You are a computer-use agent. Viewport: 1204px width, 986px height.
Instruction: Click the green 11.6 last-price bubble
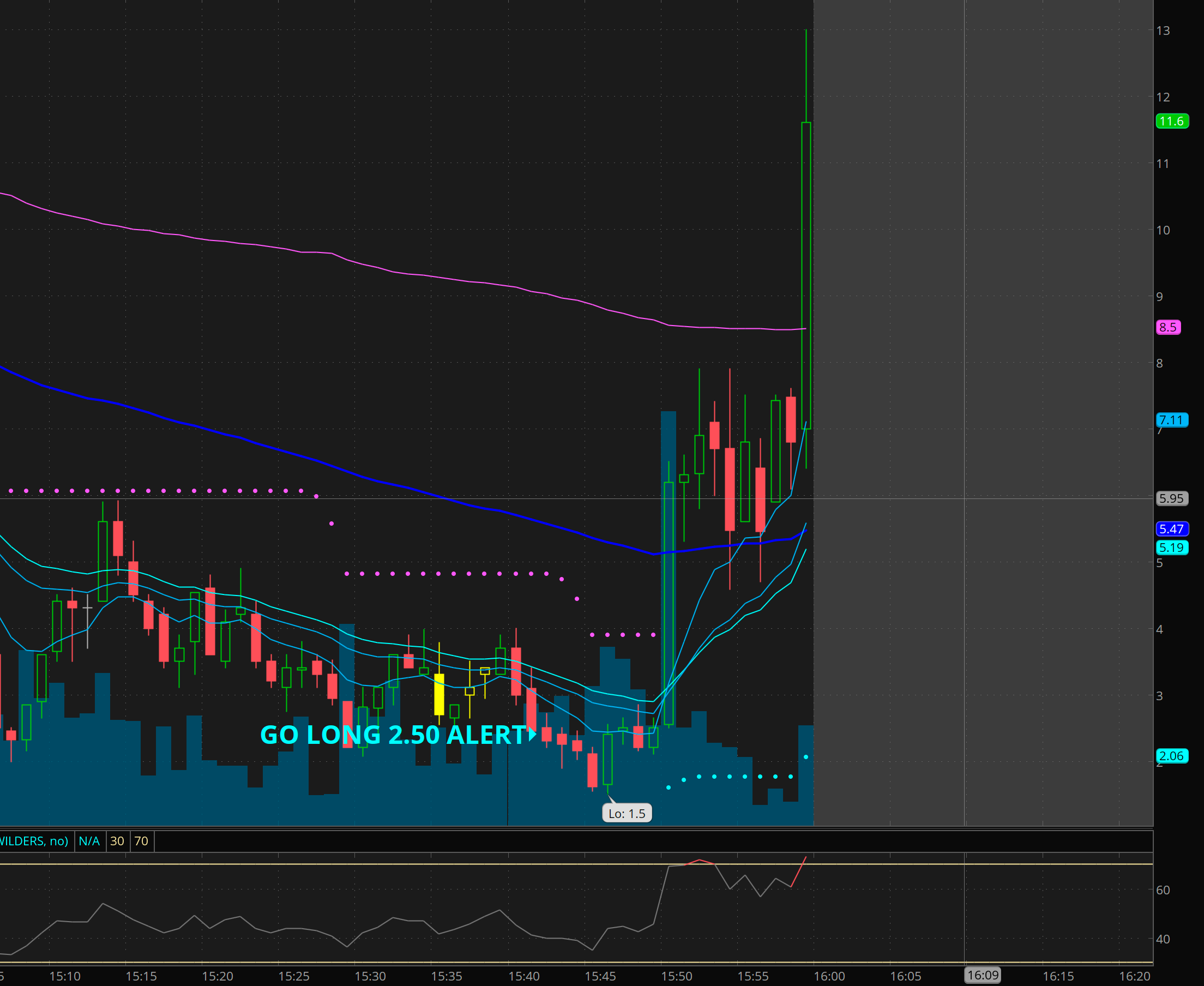[x=1172, y=121]
